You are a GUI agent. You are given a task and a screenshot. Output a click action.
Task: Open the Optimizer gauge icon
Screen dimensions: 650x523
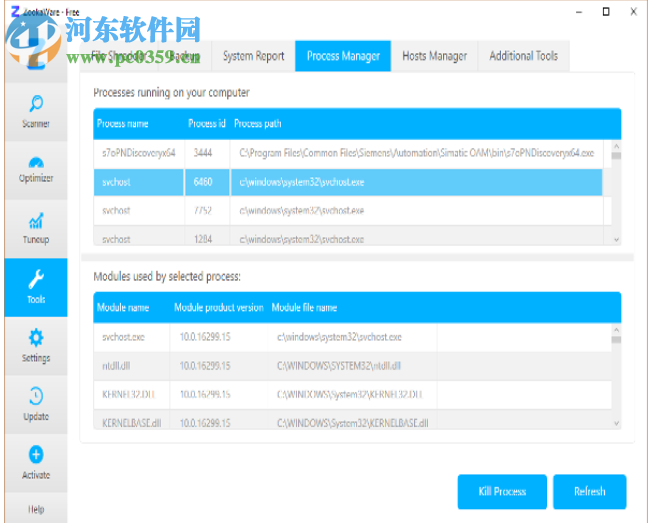(36, 162)
